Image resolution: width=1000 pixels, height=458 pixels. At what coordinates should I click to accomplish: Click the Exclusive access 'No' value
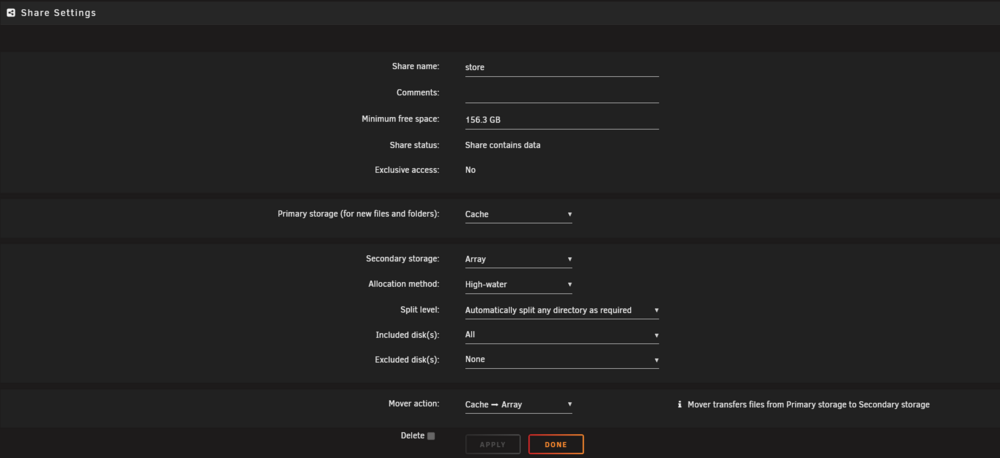pyautogui.click(x=470, y=170)
